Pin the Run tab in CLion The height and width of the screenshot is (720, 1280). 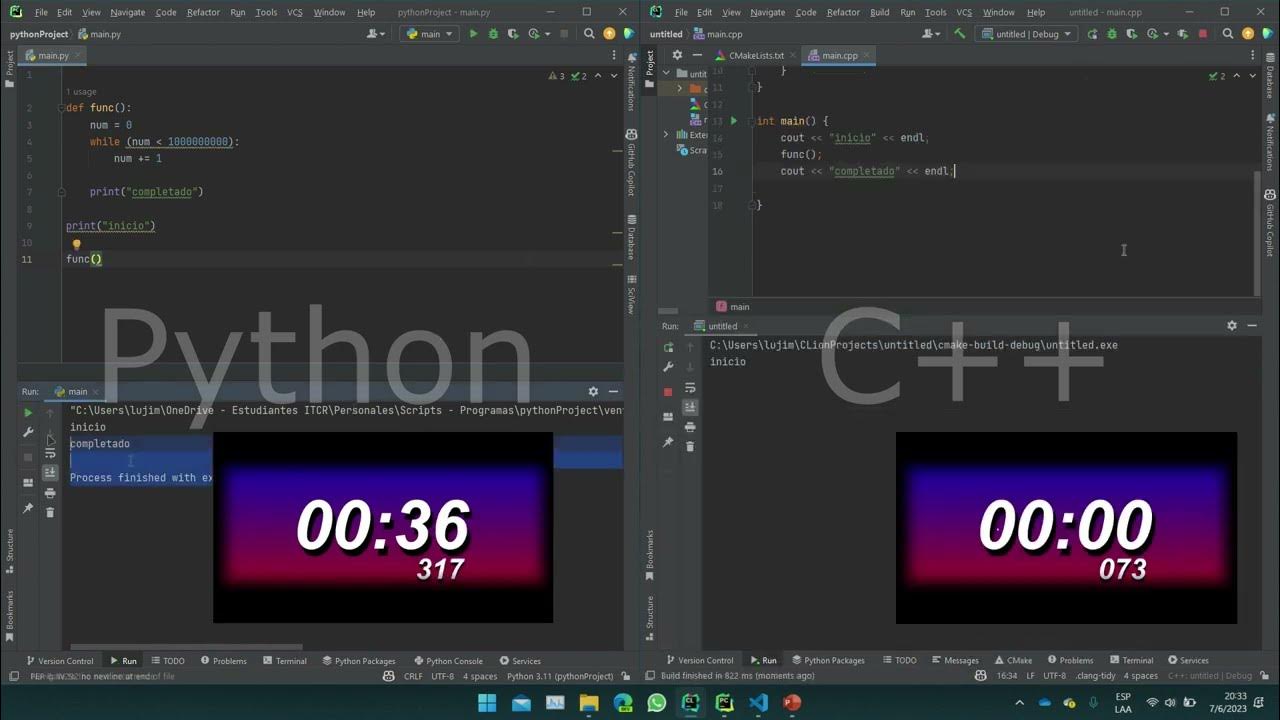point(668,442)
